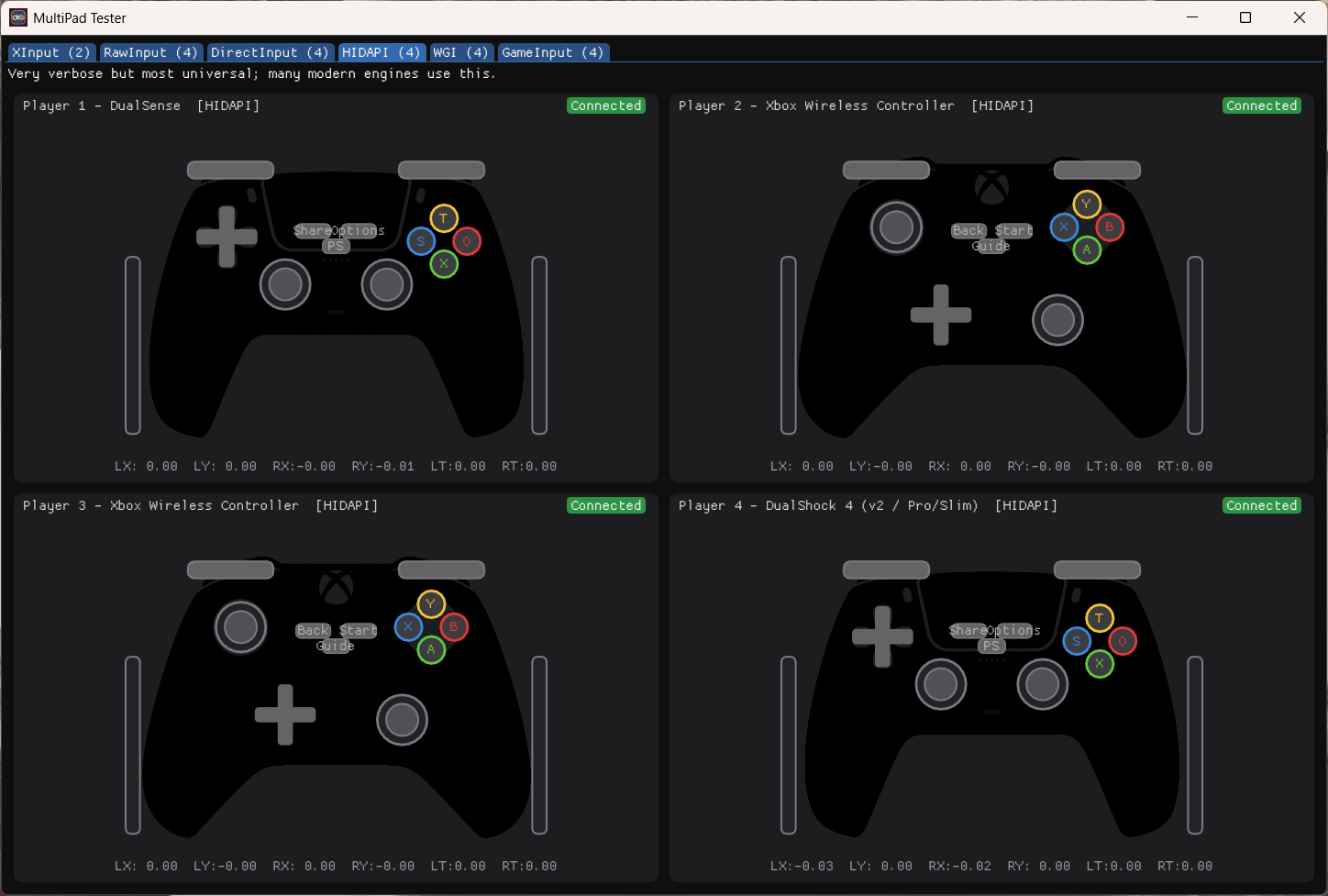This screenshot has width=1328, height=896.
Task: Click the D-pad on Player 4's DualShock 4
Action: 882,636
